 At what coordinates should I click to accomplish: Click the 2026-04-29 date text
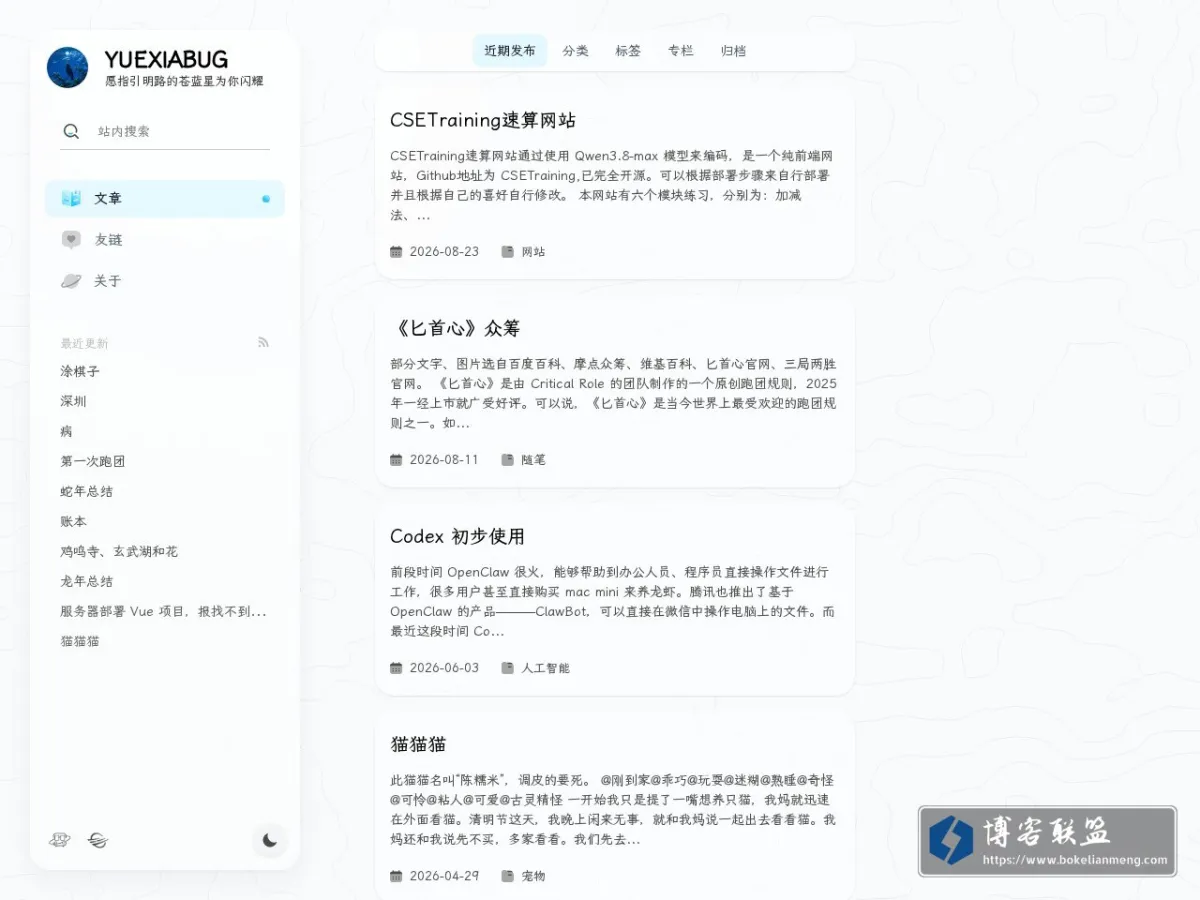coord(444,876)
